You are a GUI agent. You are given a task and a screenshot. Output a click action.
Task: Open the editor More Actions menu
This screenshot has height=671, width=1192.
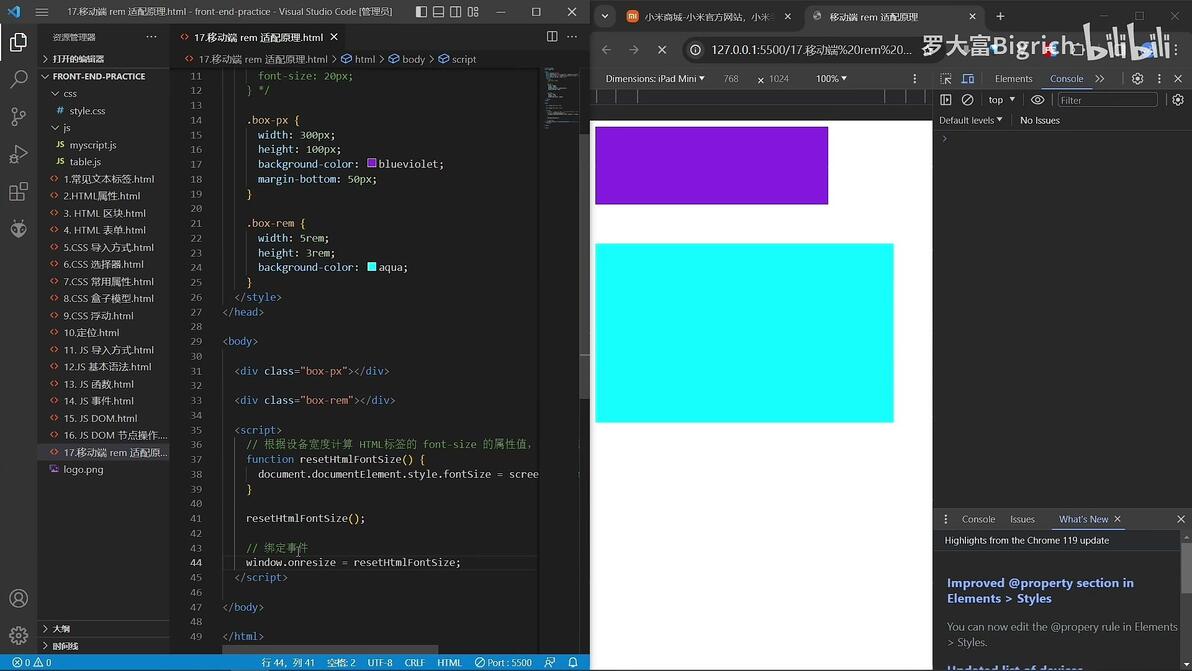572,36
